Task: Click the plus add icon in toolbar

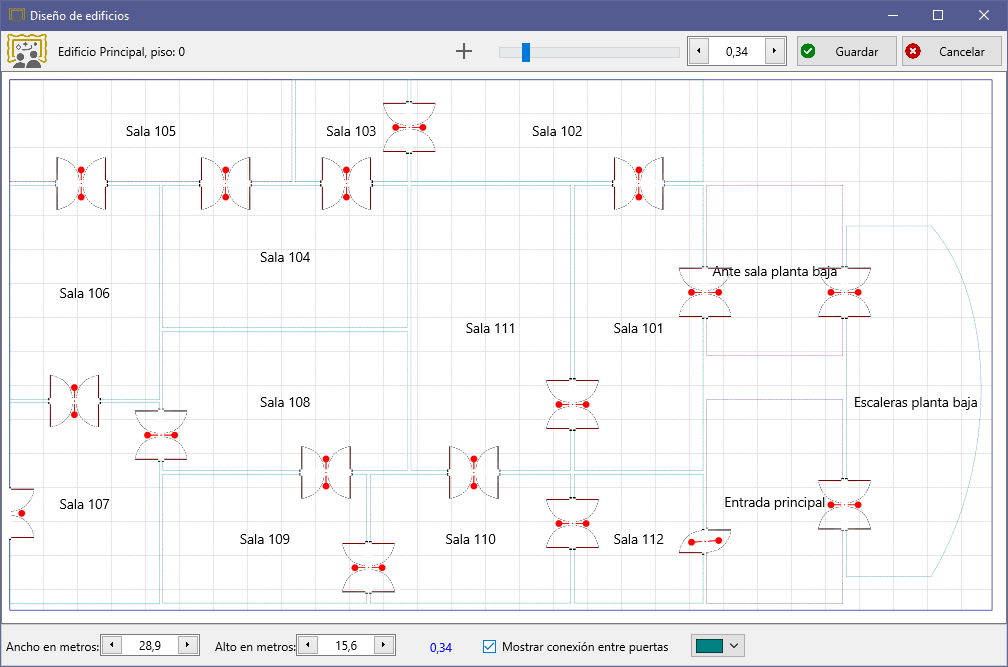Action: click(x=464, y=51)
